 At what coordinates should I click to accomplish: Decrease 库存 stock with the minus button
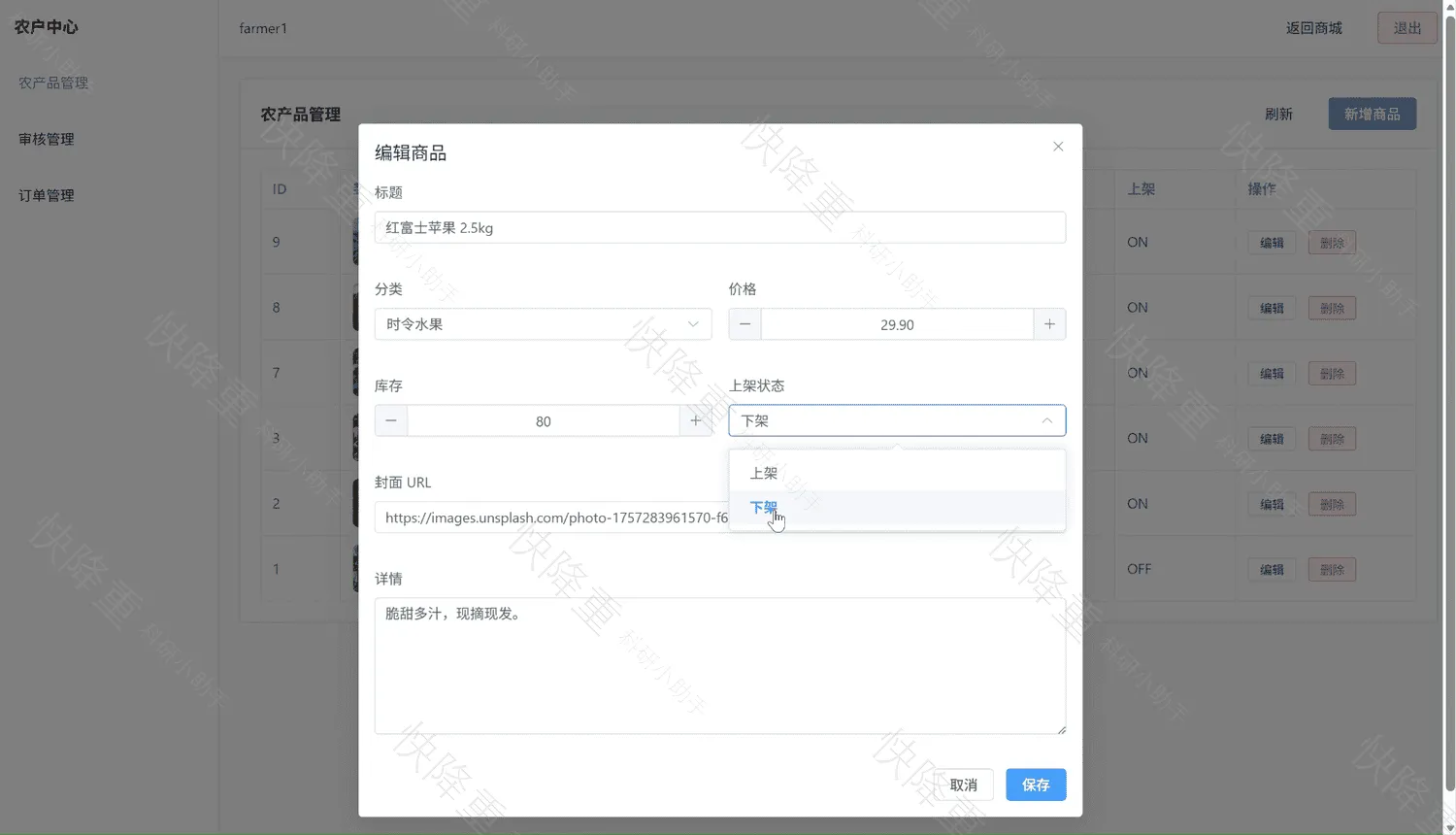pos(391,420)
